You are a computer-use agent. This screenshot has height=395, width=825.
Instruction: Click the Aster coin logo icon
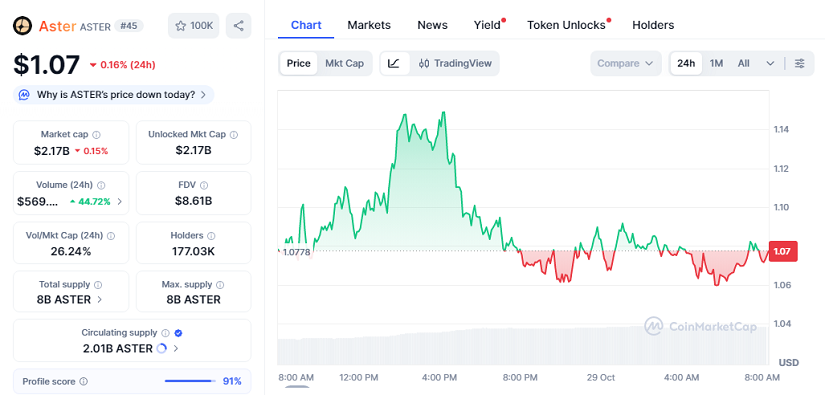point(23,26)
